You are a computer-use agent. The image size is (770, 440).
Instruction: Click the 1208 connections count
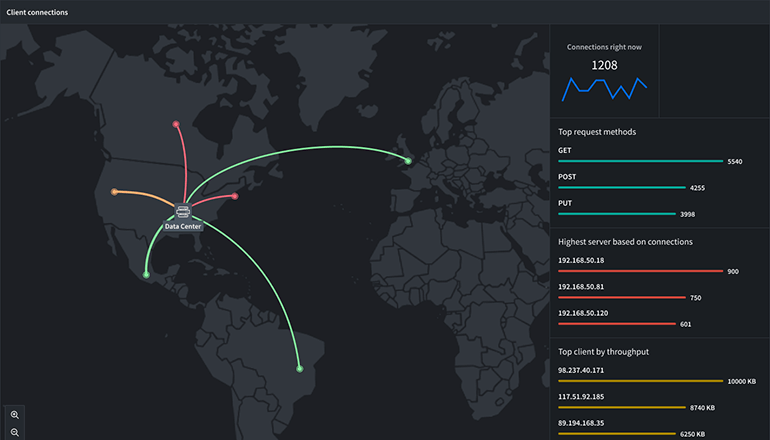(605, 65)
